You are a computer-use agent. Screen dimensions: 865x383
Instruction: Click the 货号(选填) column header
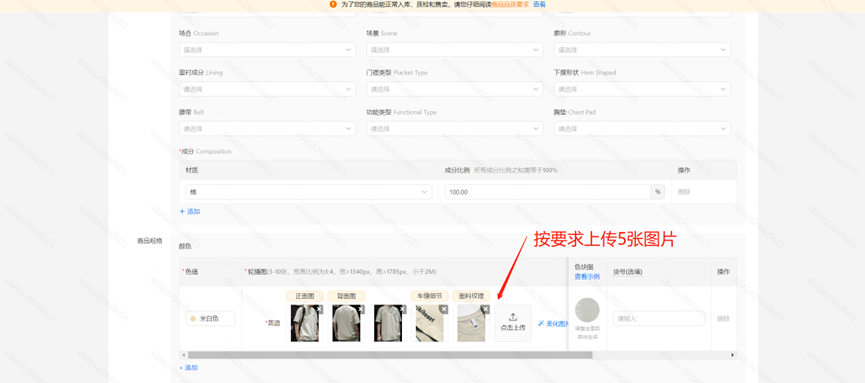pyautogui.click(x=628, y=272)
